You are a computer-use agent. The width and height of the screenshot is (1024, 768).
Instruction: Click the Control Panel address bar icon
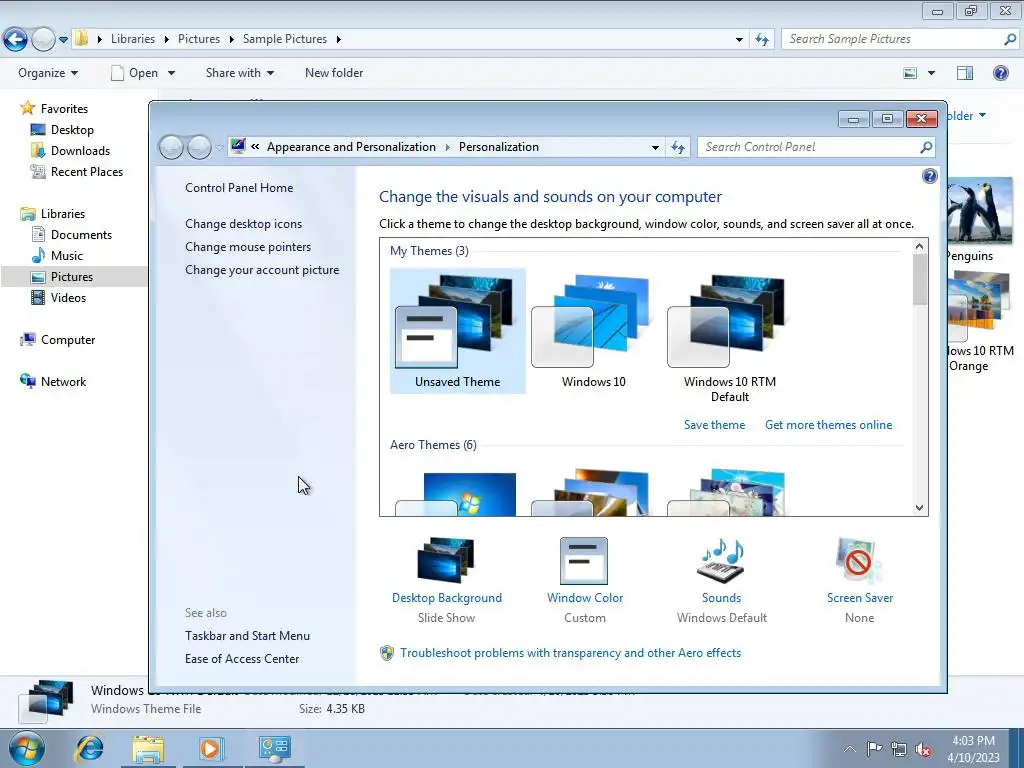[238, 146]
